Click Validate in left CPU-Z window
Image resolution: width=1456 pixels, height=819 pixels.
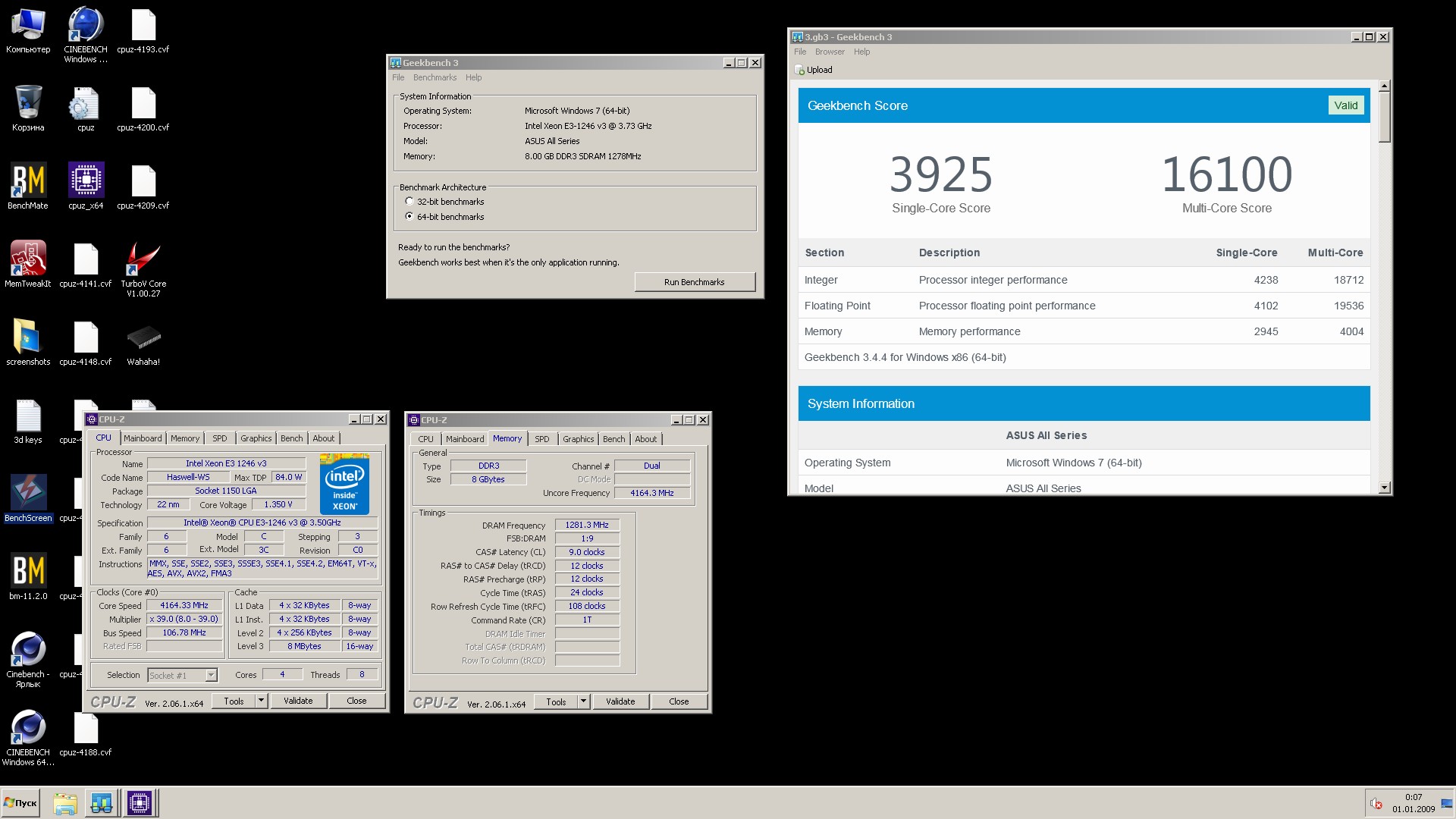point(298,701)
